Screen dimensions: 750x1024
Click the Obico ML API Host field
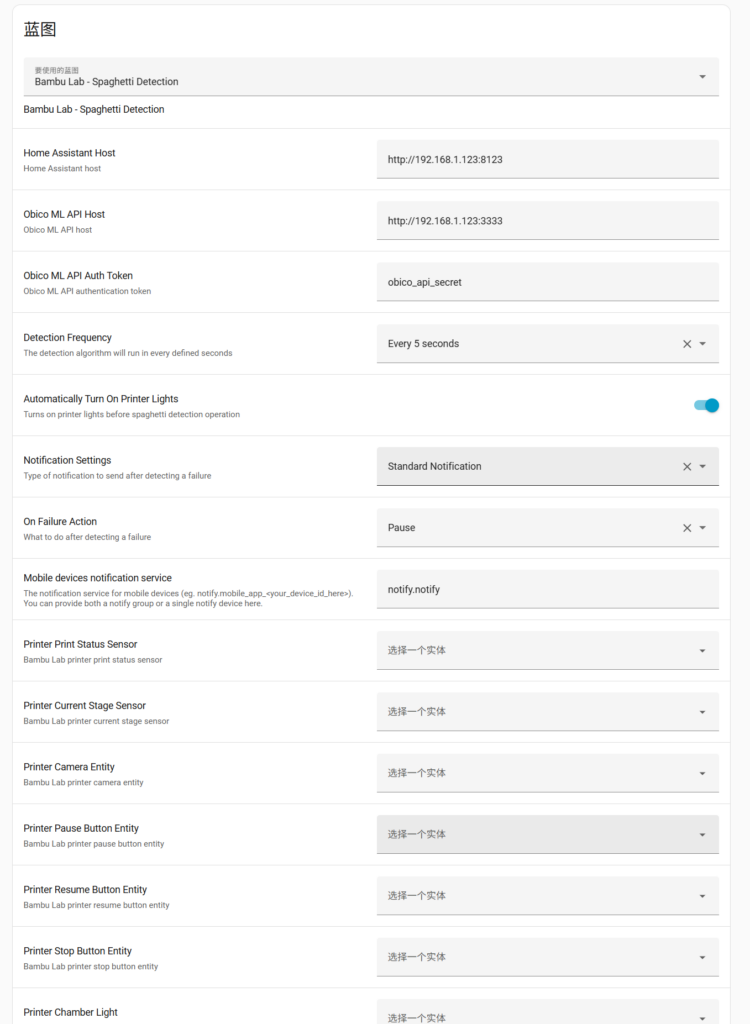pos(547,221)
